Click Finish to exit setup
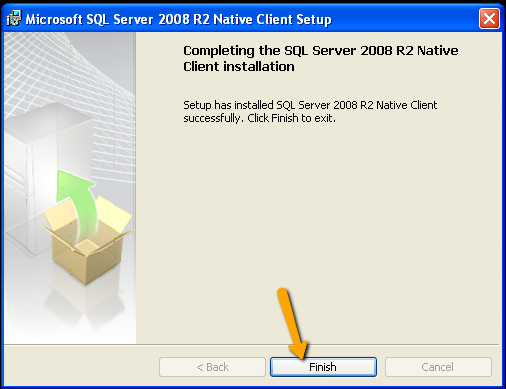 click(323, 367)
